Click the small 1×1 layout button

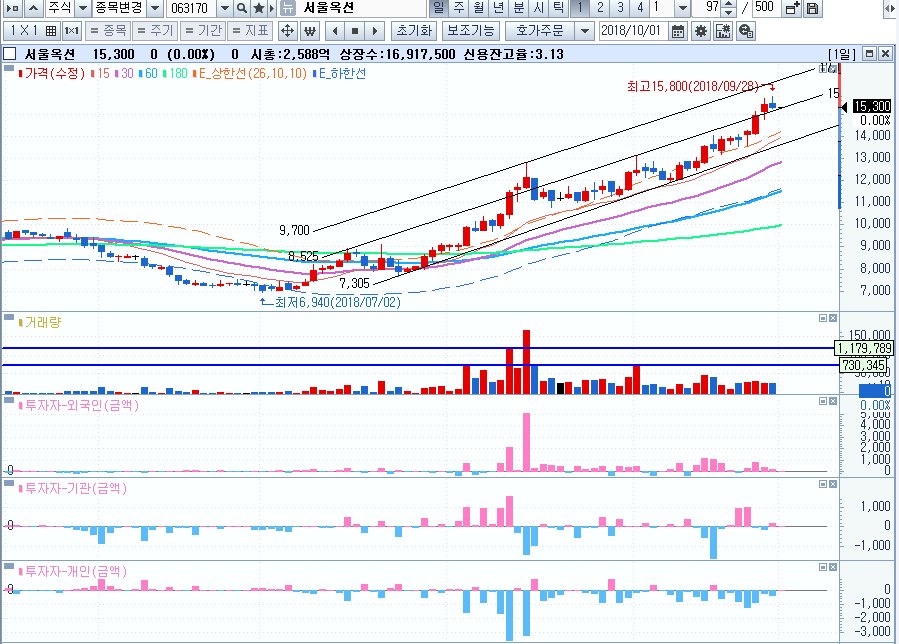click(x=71, y=30)
